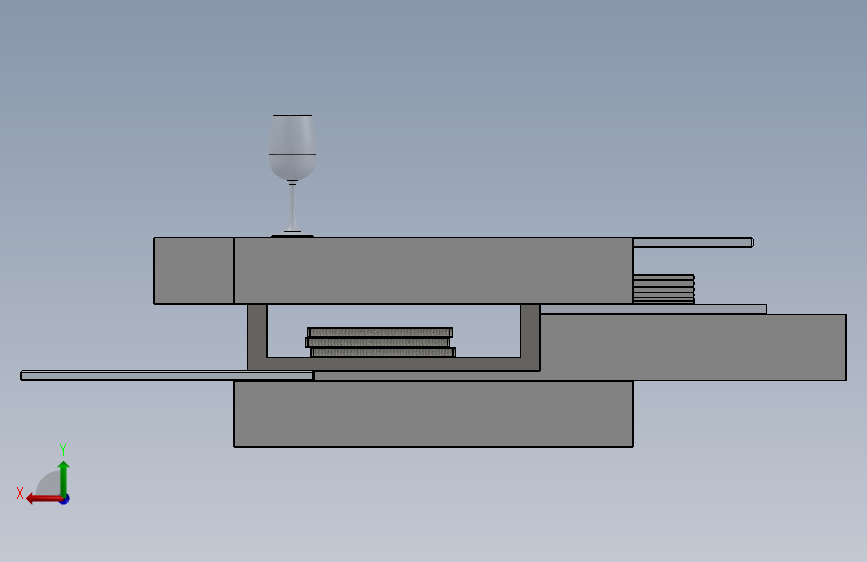Select the stack of three pads inside the opening
This screenshot has width=867, height=562.
[x=380, y=342]
